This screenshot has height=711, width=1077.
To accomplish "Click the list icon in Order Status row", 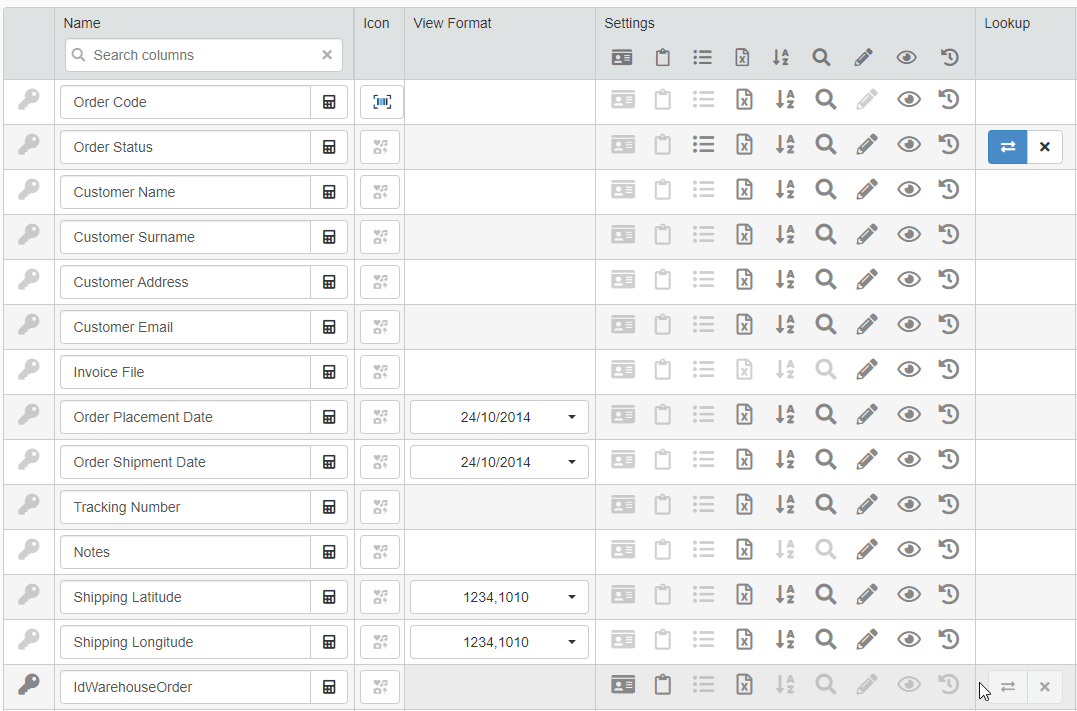I will 703,145.
